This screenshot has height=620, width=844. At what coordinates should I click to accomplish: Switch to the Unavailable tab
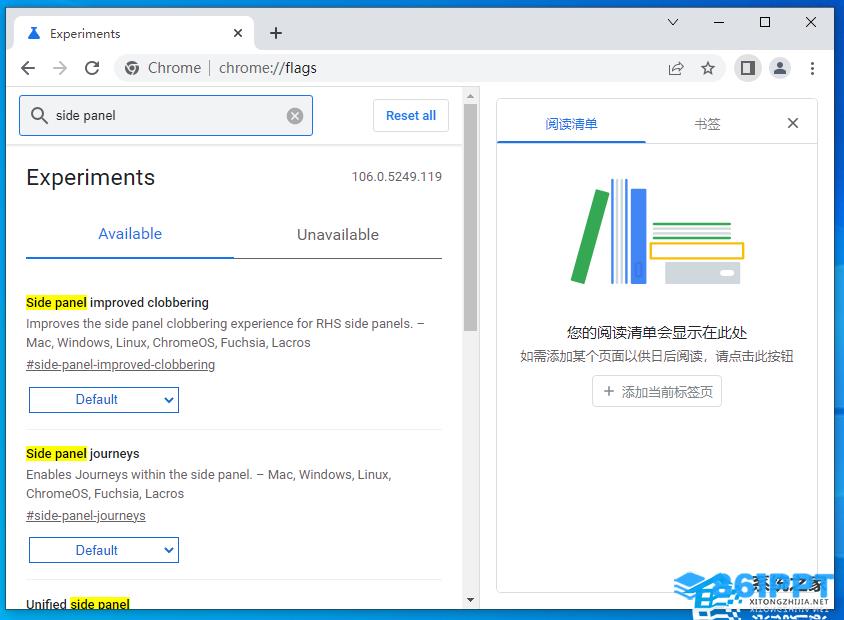click(x=337, y=235)
